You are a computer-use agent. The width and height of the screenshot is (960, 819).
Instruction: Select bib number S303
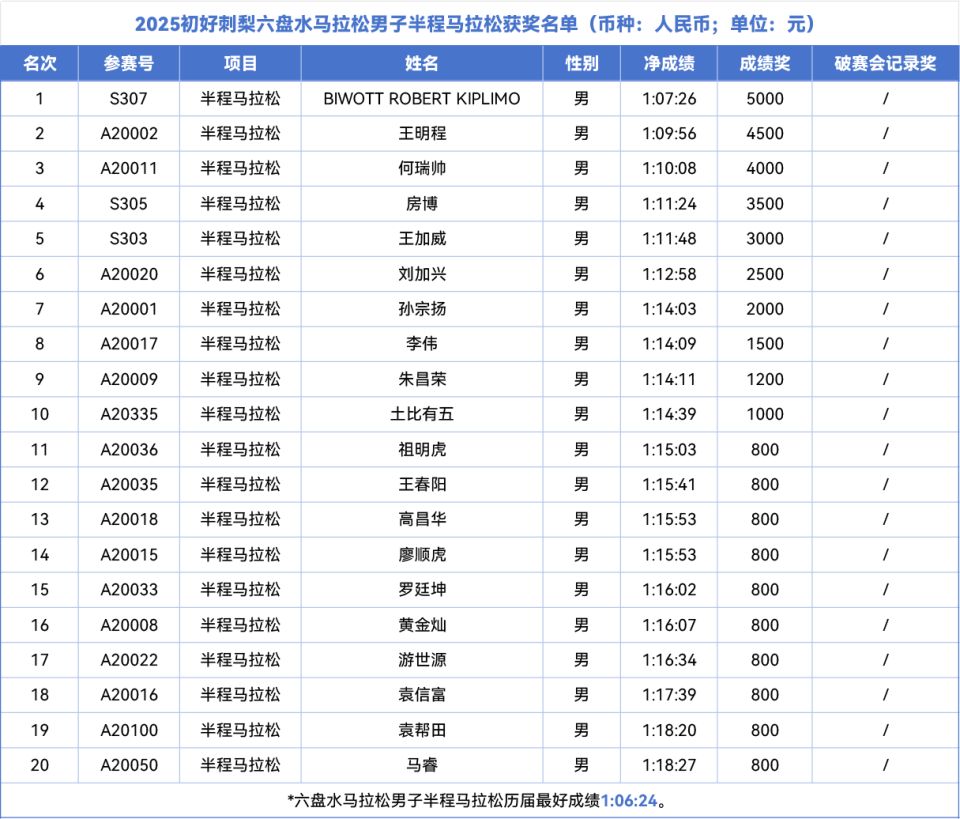point(129,239)
